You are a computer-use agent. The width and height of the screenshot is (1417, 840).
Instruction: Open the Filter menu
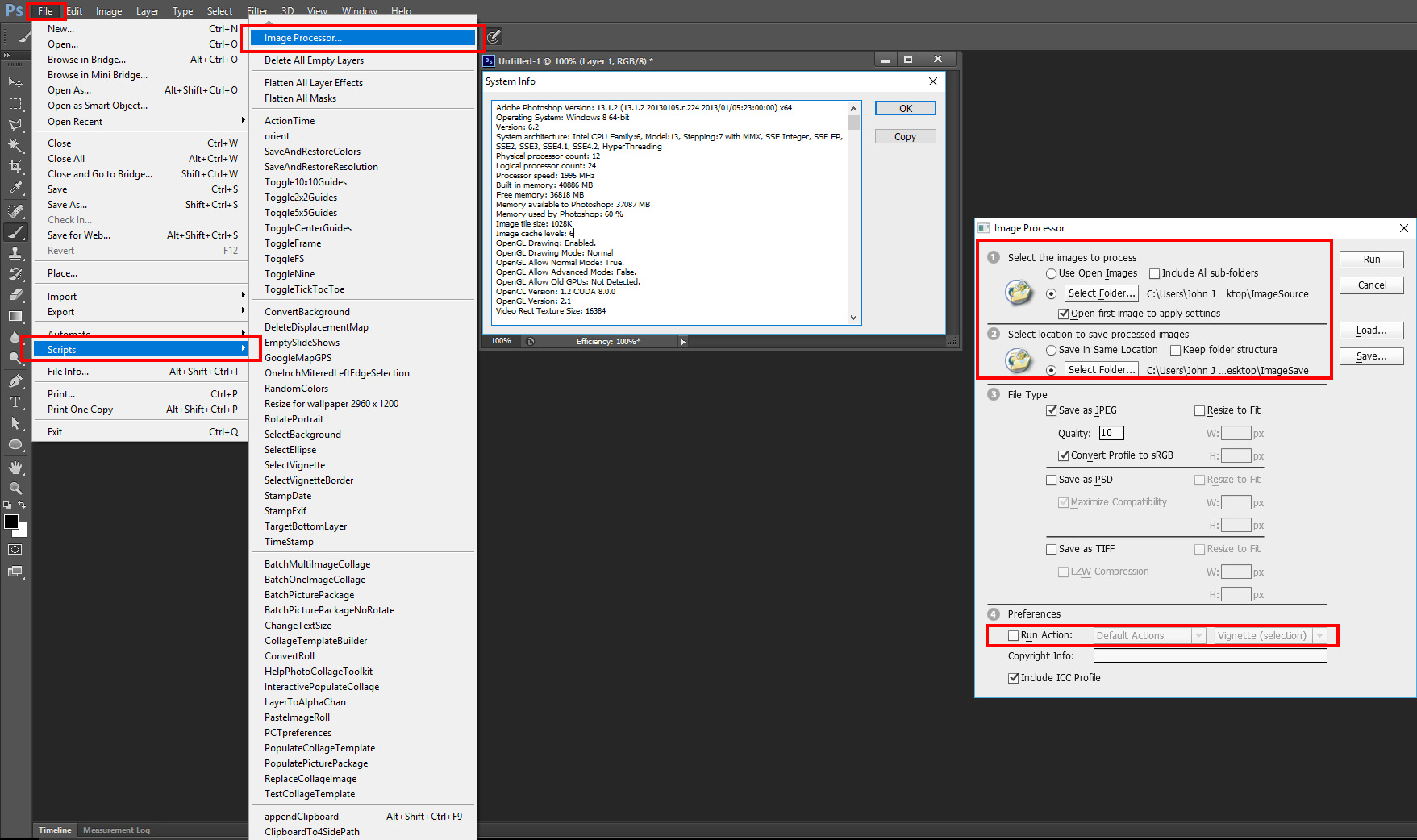click(x=257, y=10)
